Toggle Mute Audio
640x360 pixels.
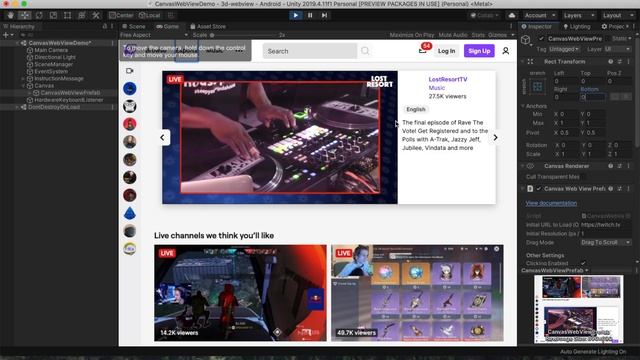[453, 35]
